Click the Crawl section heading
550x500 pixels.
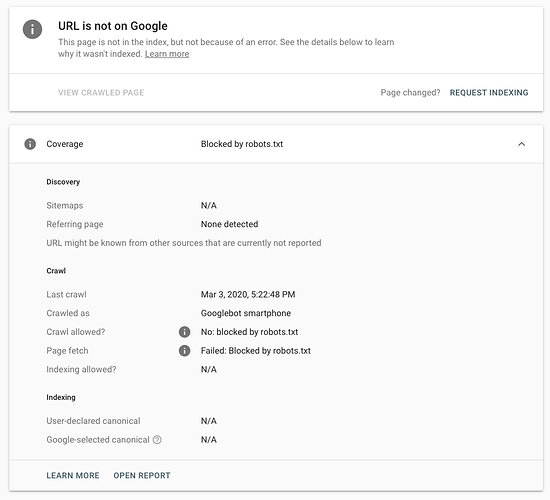pyautogui.click(x=56, y=271)
